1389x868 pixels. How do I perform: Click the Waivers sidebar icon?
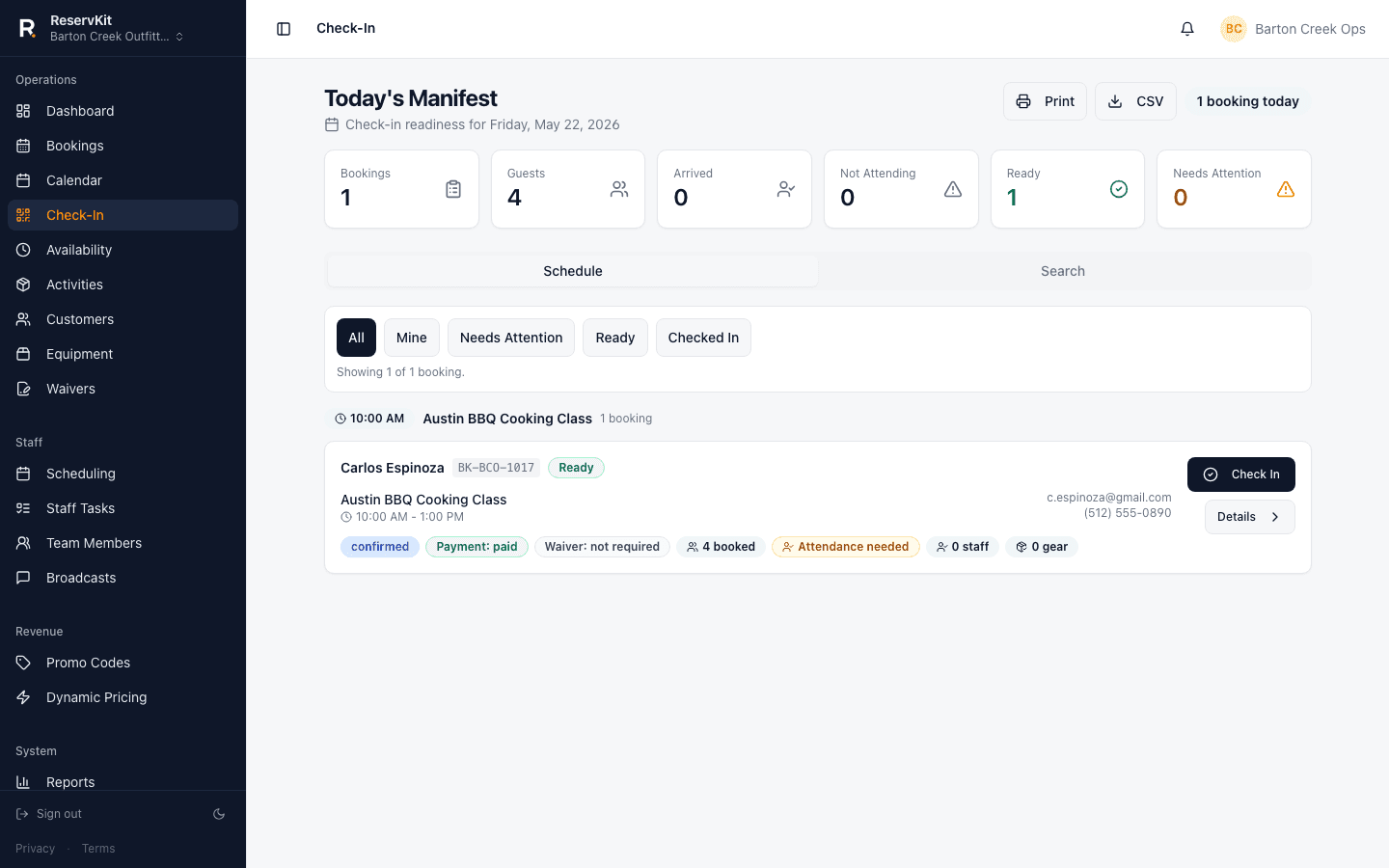pos(23,389)
